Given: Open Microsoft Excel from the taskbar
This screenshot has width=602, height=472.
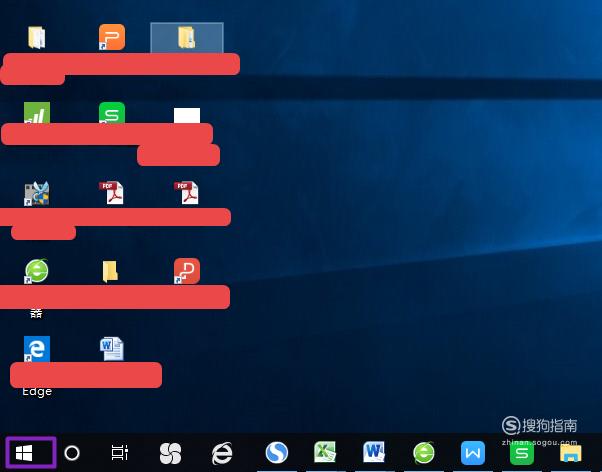Looking at the screenshot, I should [x=325, y=452].
